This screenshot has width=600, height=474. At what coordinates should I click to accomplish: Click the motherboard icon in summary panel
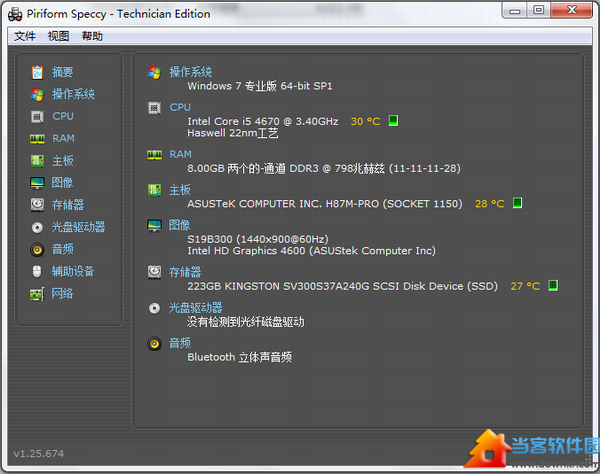(154, 190)
